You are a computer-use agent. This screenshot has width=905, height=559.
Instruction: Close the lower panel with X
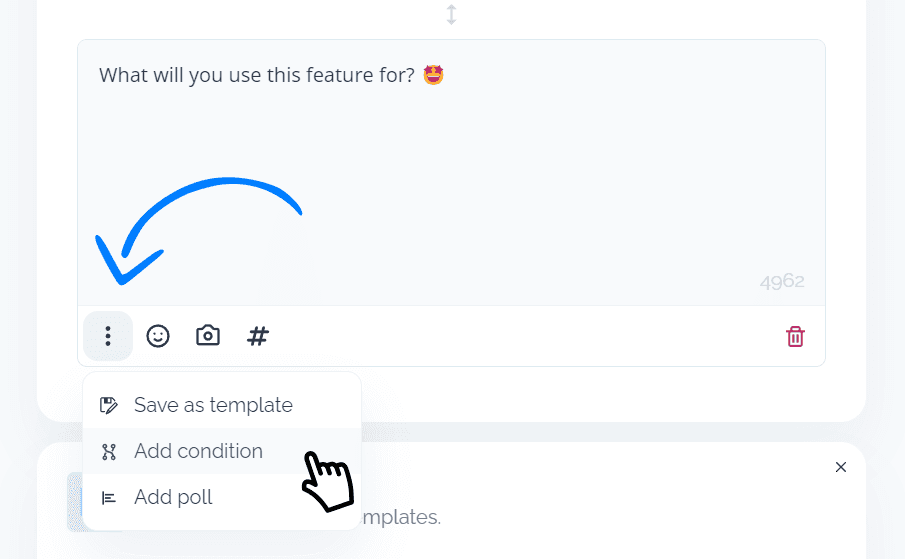(840, 467)
